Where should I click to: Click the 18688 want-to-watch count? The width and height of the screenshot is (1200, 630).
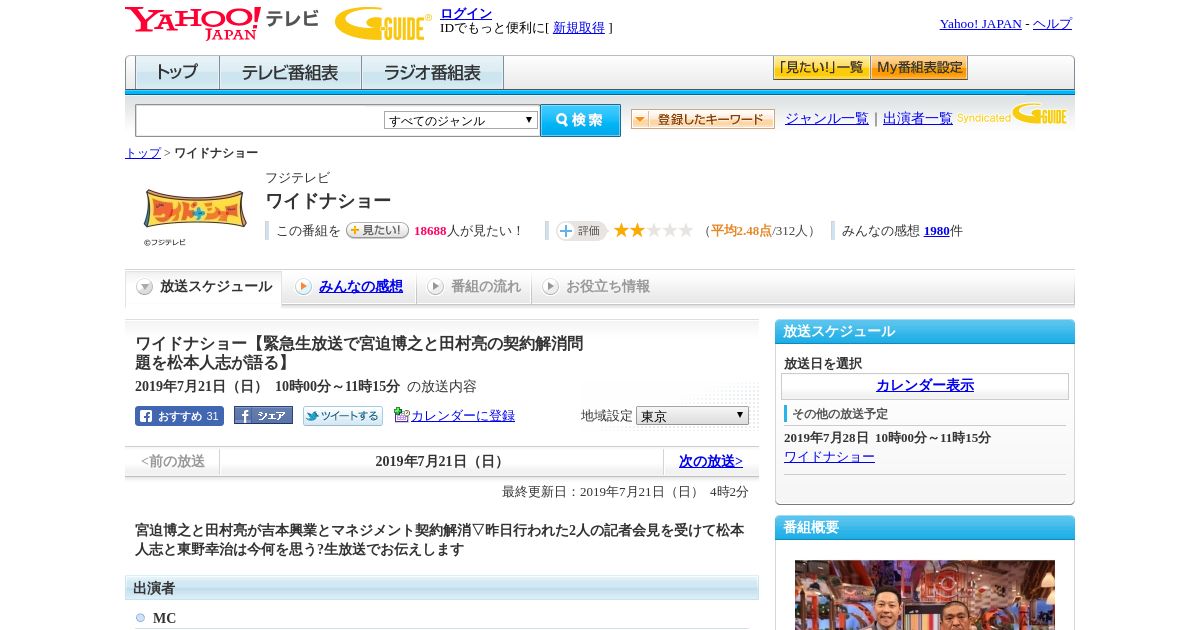pos(430,231)
